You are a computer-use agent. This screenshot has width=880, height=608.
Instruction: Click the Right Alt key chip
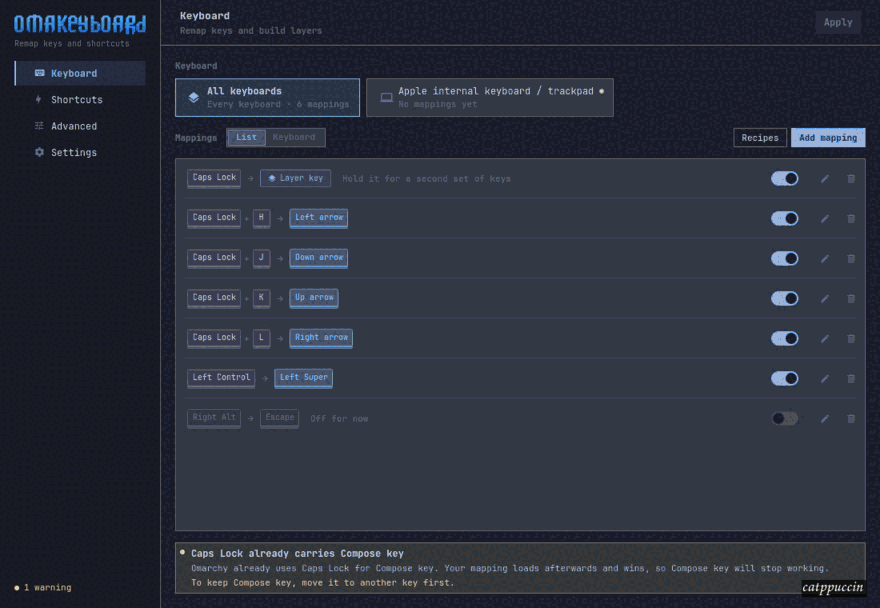(214, 418)
